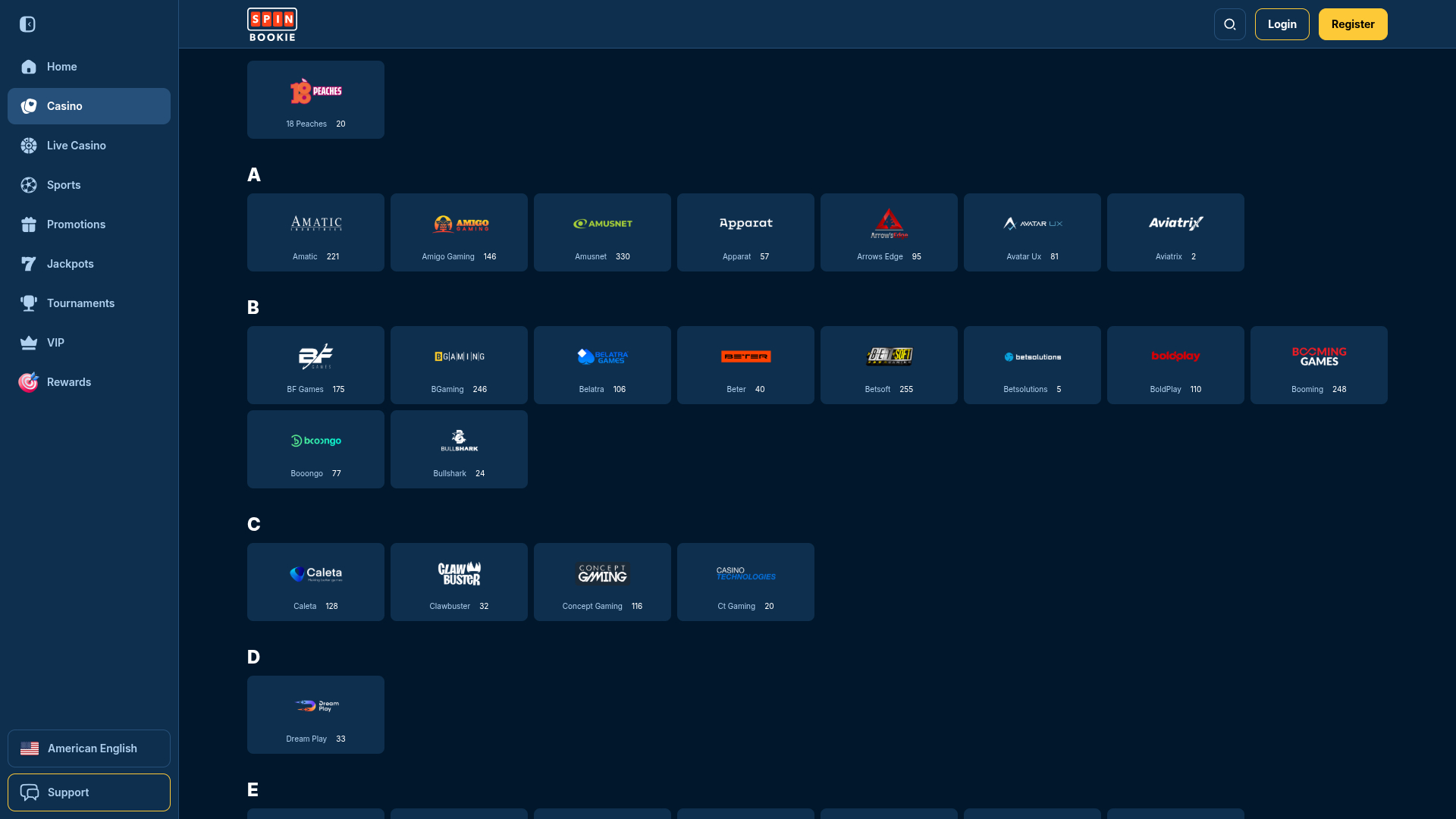The width and height of the screenshot is (1456, 819).
Task: Open the BF Games provider logo
Action: 315,356
